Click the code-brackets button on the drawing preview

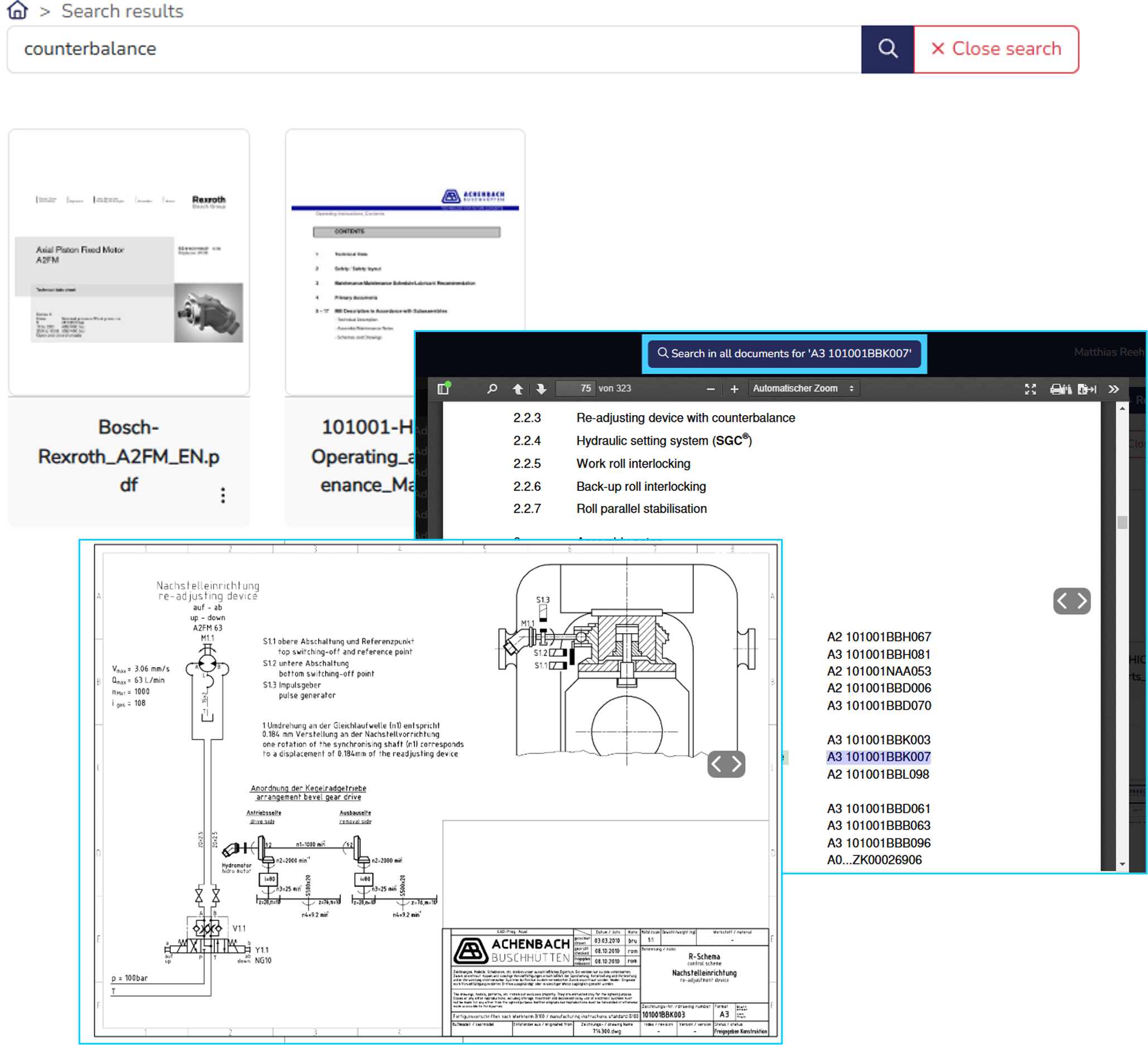coord(726,764)
